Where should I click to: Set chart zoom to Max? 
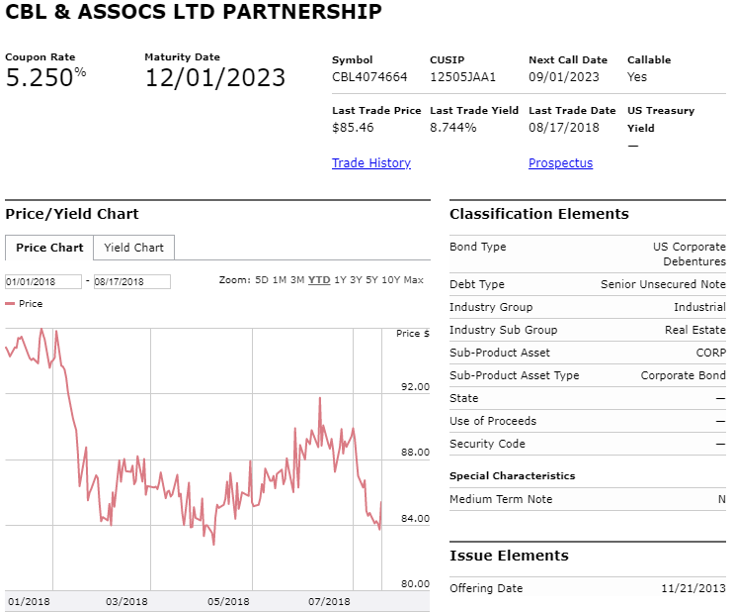coord(414,280)
